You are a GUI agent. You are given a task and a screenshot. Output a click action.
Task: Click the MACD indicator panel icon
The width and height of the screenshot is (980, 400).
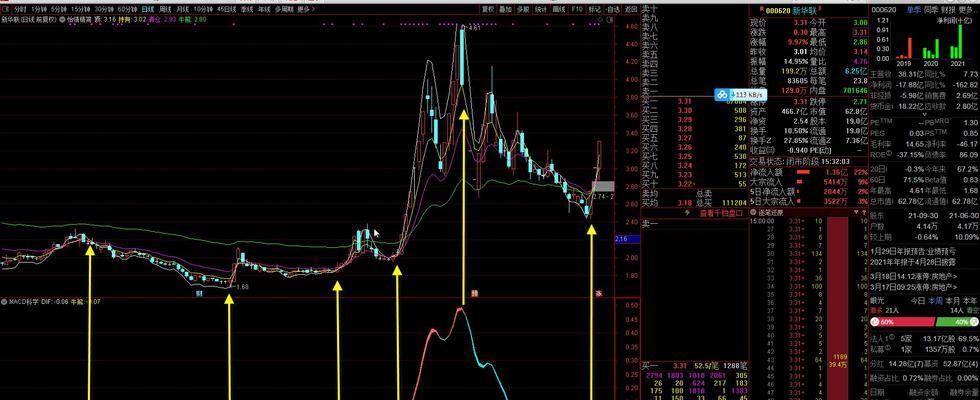[x=3, y=301]
